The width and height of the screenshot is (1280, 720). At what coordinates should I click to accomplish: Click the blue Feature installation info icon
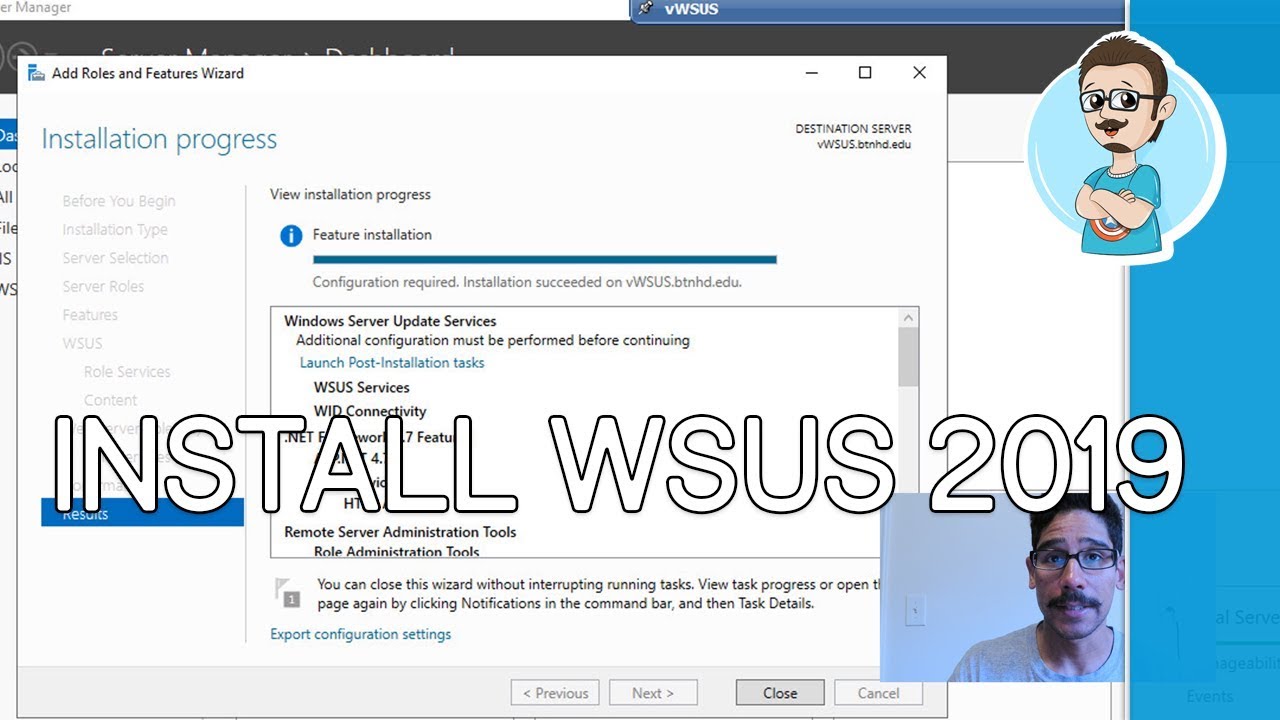click(x=291, y=236)
